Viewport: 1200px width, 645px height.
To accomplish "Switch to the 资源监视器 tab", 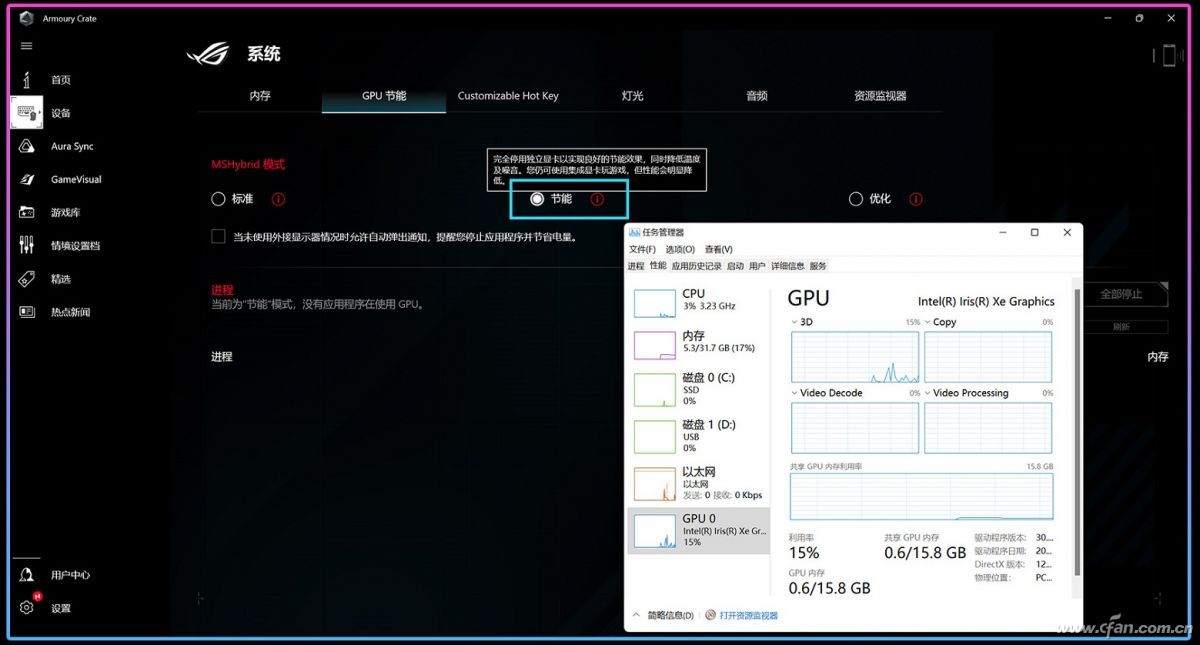I will [x=880, y=96].
